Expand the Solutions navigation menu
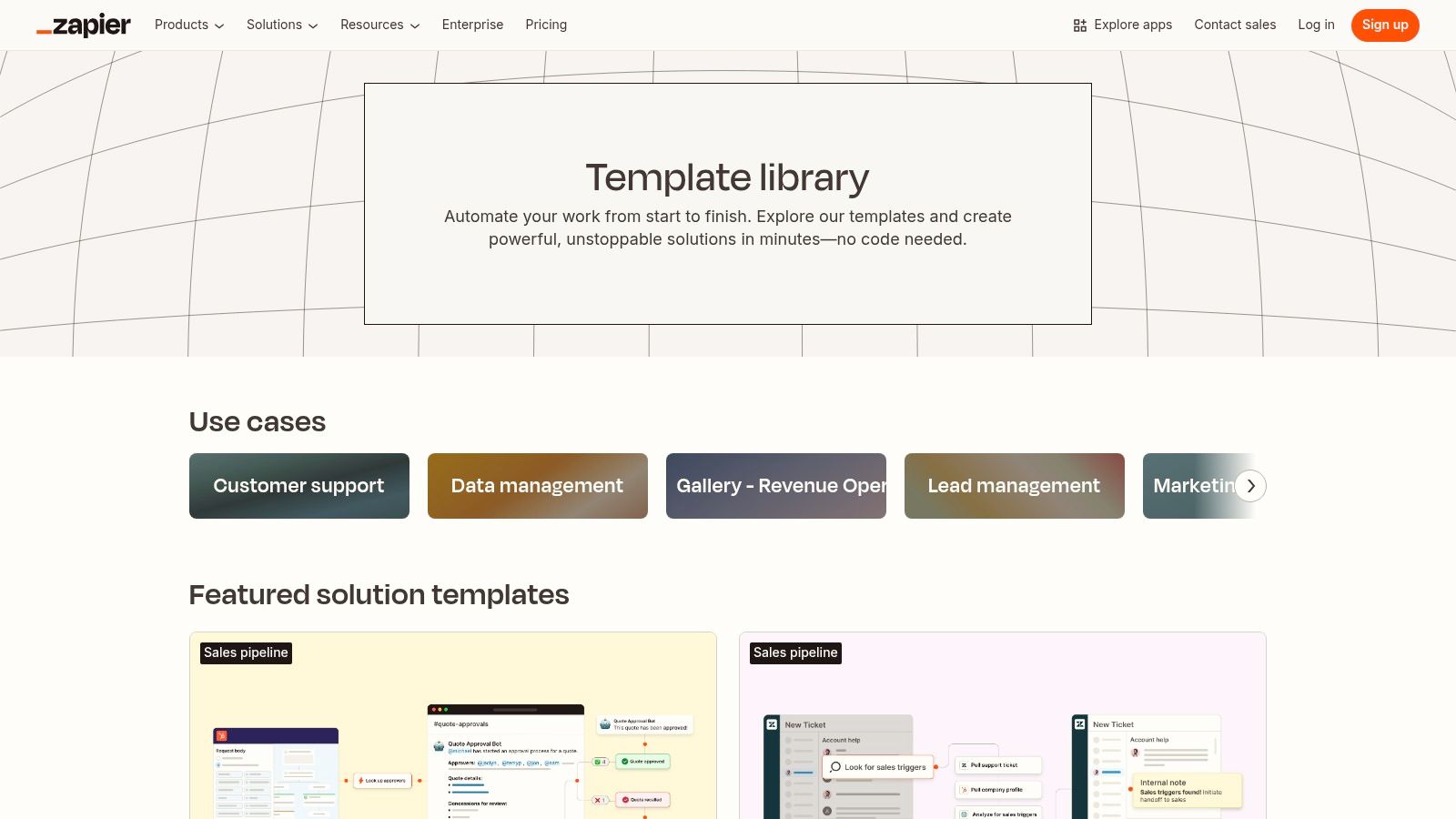This screenshot has width=1456, height=819. (x=274, y=25)
